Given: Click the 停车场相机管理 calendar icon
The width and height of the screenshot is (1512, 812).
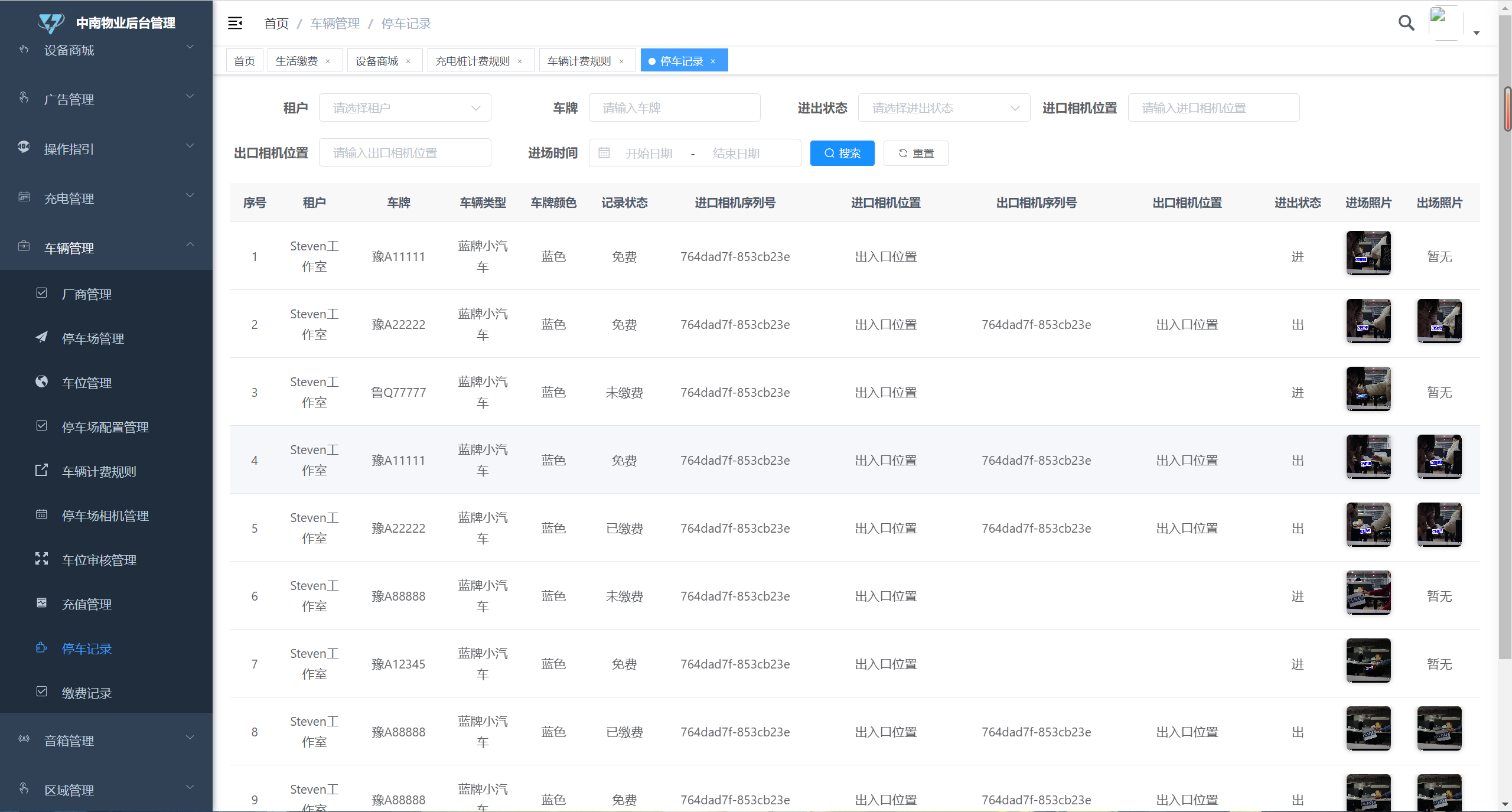Looking at the screenshot, I should click(x=41, y=514).
